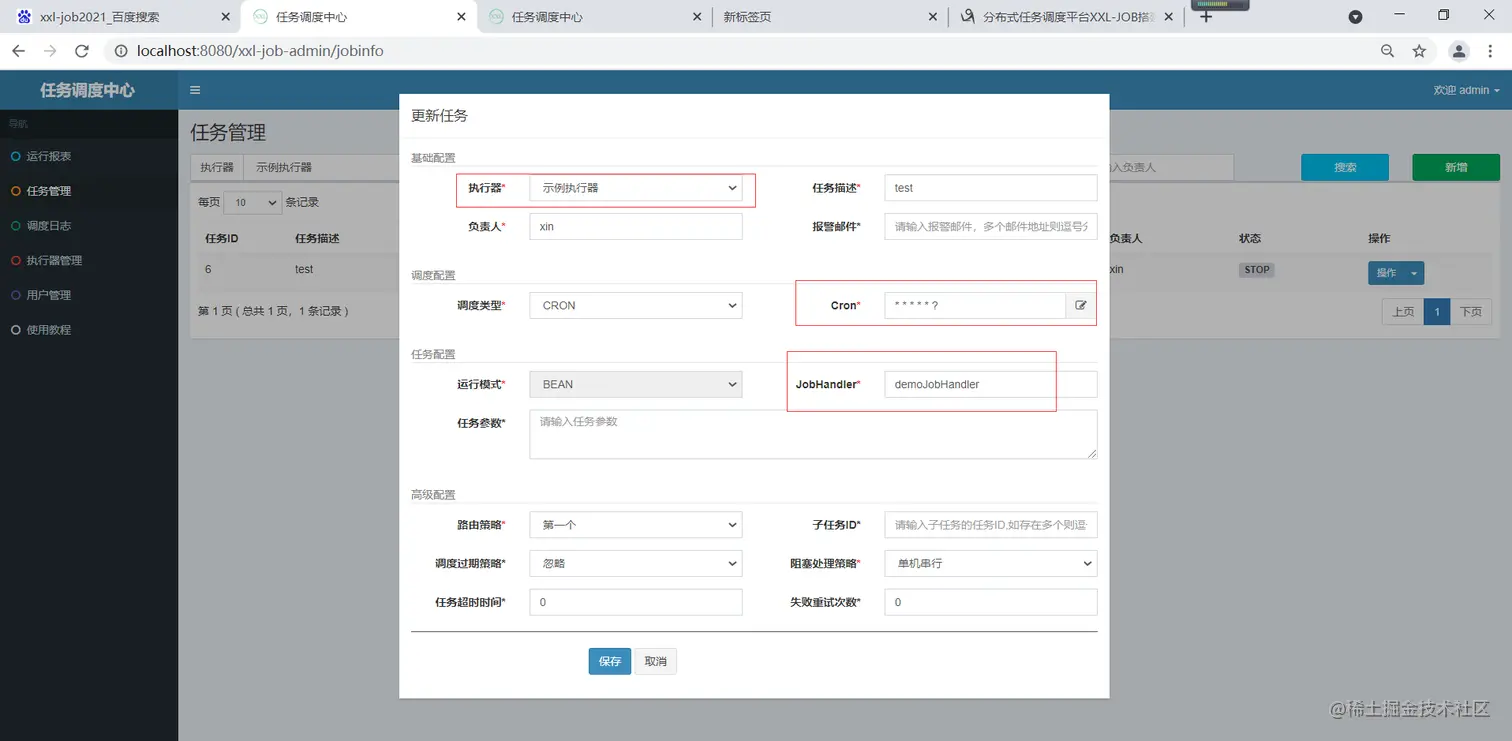Open the 欢迎 admin user dropdown
Viewport: 1512px width, 741px height.
1466,90
